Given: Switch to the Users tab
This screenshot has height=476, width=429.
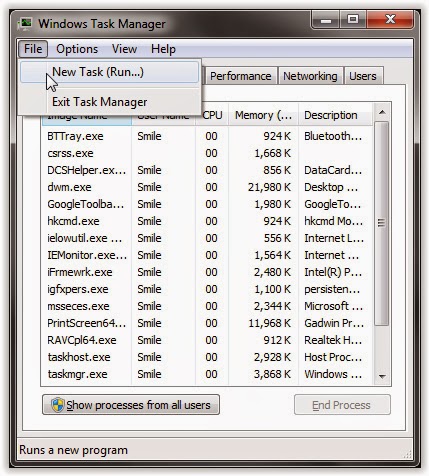Looking at the screenshot, I should (363, 76).
